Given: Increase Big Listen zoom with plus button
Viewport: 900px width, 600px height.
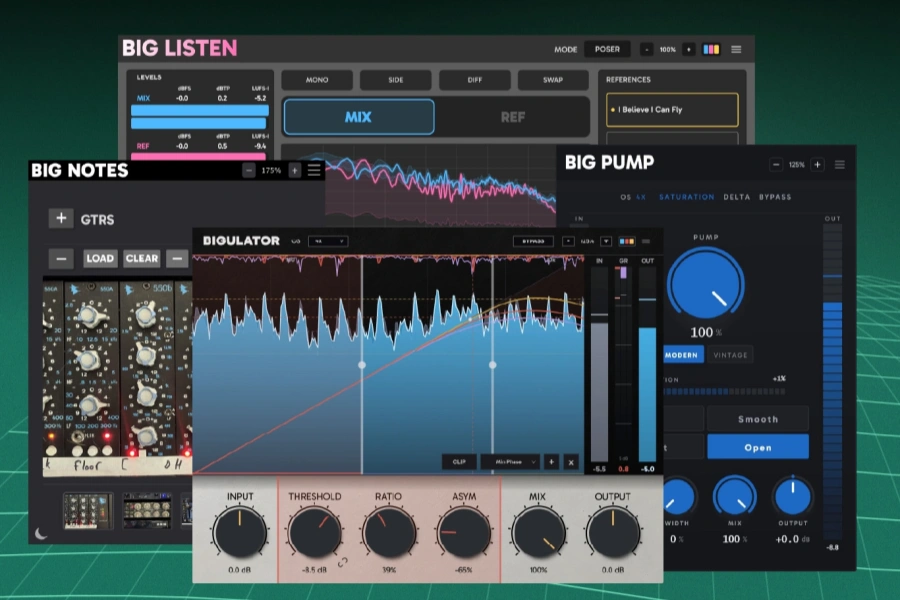Looking at the screenshot, I should [689, 49].
